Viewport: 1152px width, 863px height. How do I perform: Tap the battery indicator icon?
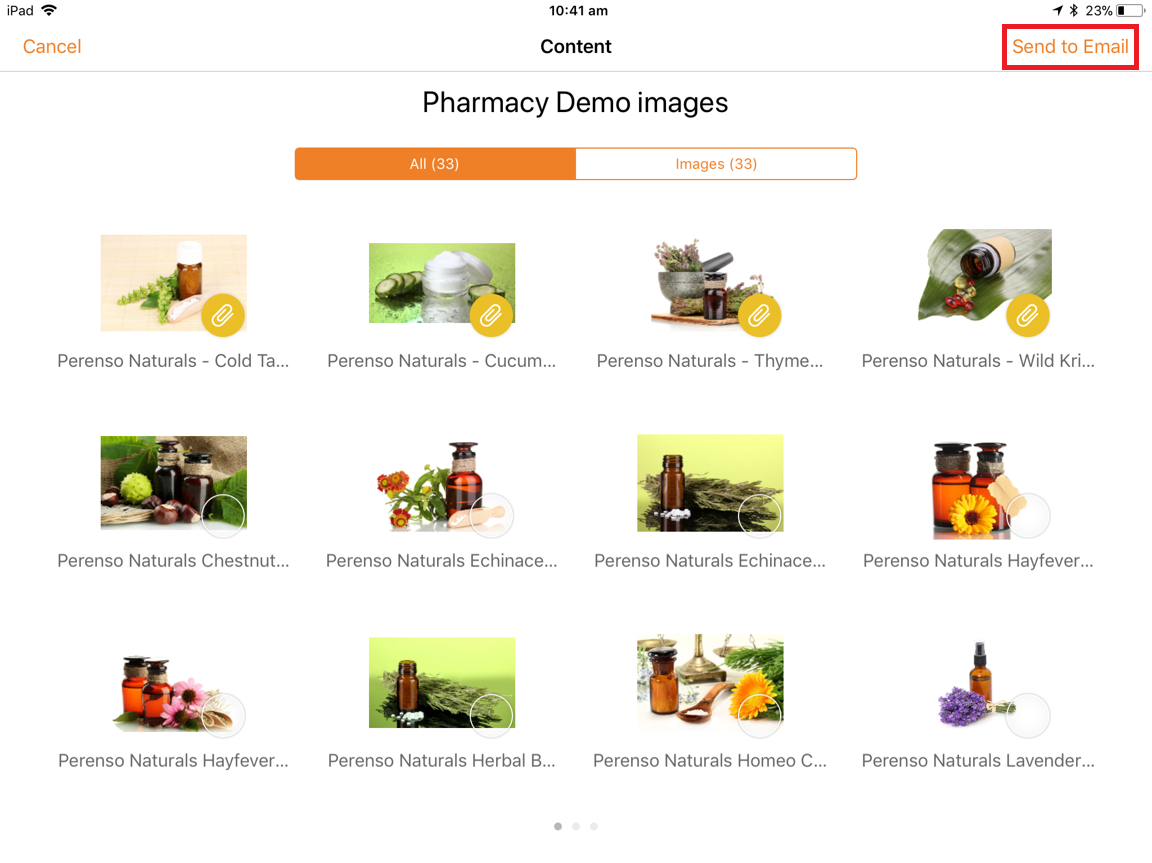(x=1130, y=10)
